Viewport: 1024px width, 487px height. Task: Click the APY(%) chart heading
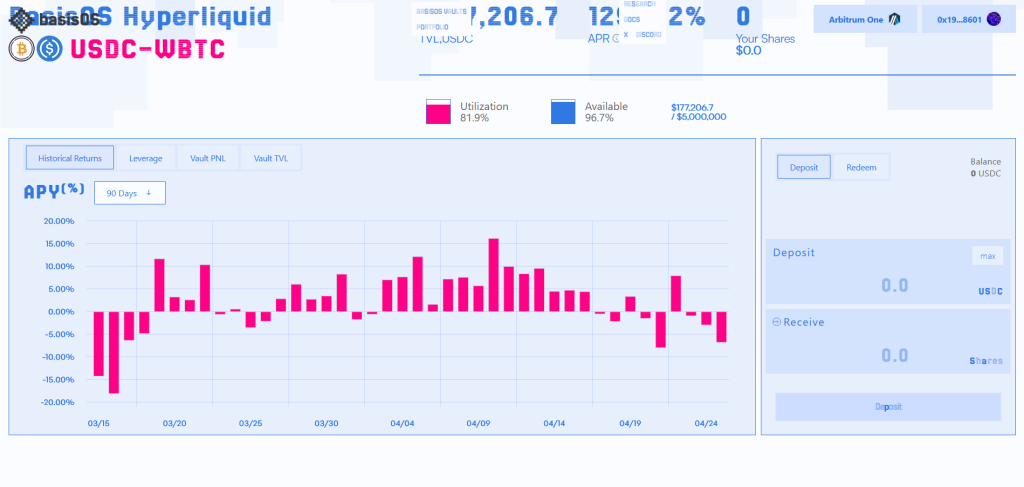[54, 191]
